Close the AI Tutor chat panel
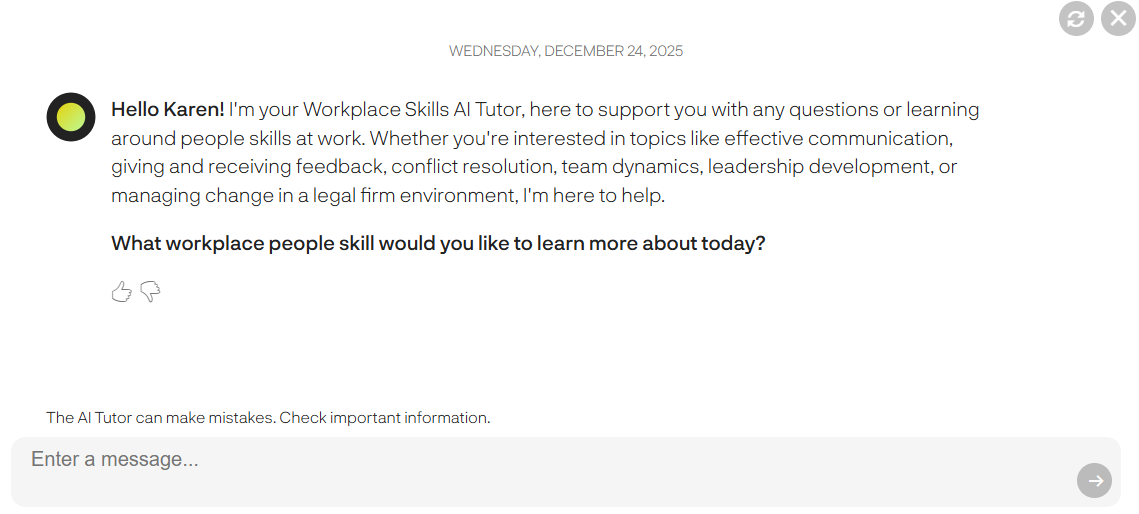 click(x=1118, y=19)
